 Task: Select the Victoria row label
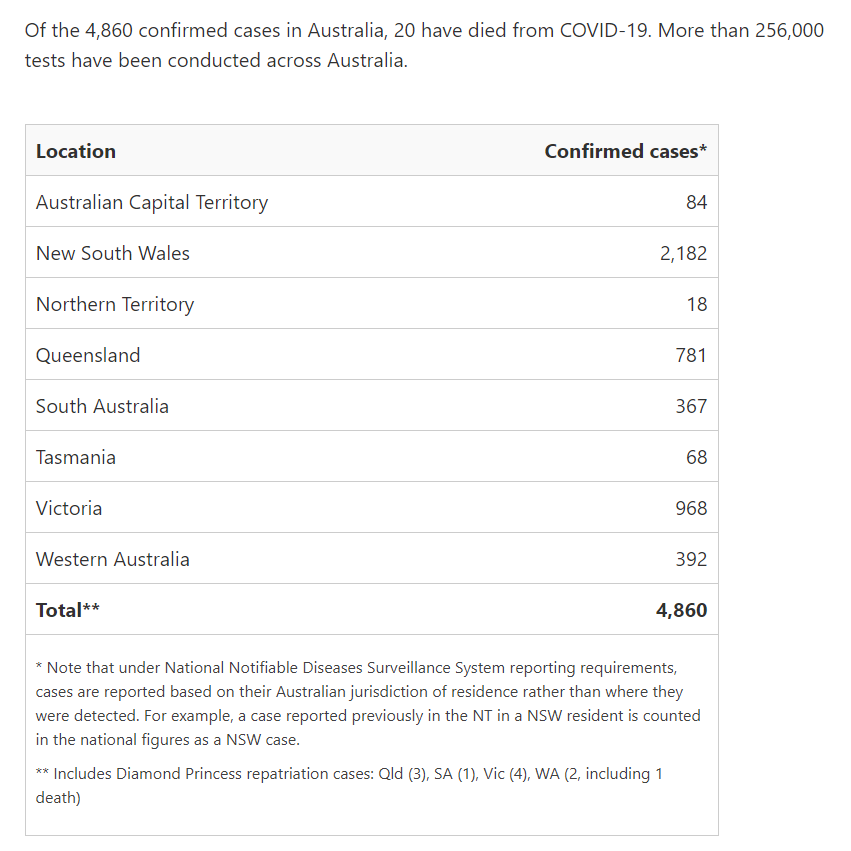69,509
